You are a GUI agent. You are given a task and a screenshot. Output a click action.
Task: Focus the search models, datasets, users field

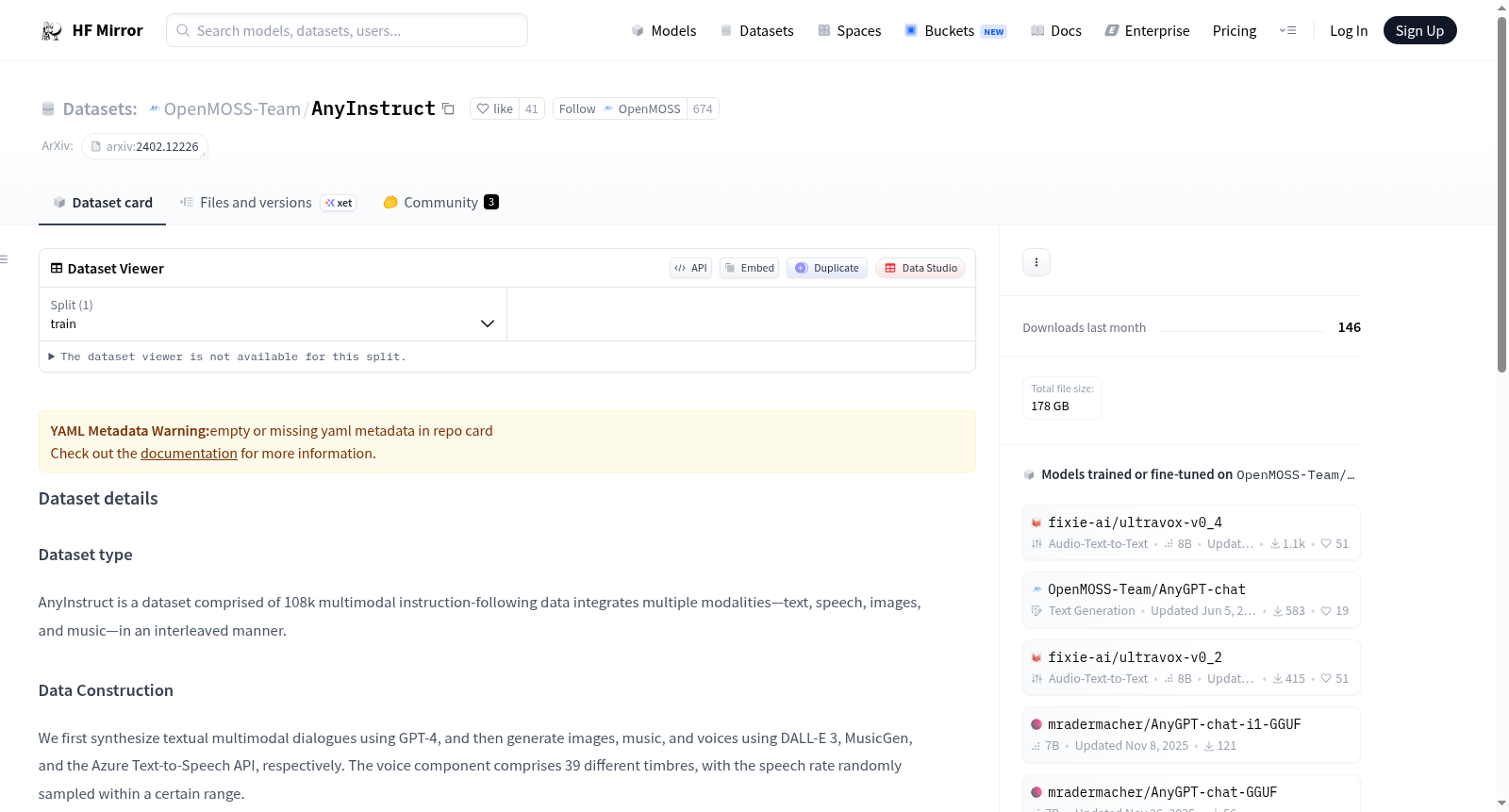(x=347, y=31)
